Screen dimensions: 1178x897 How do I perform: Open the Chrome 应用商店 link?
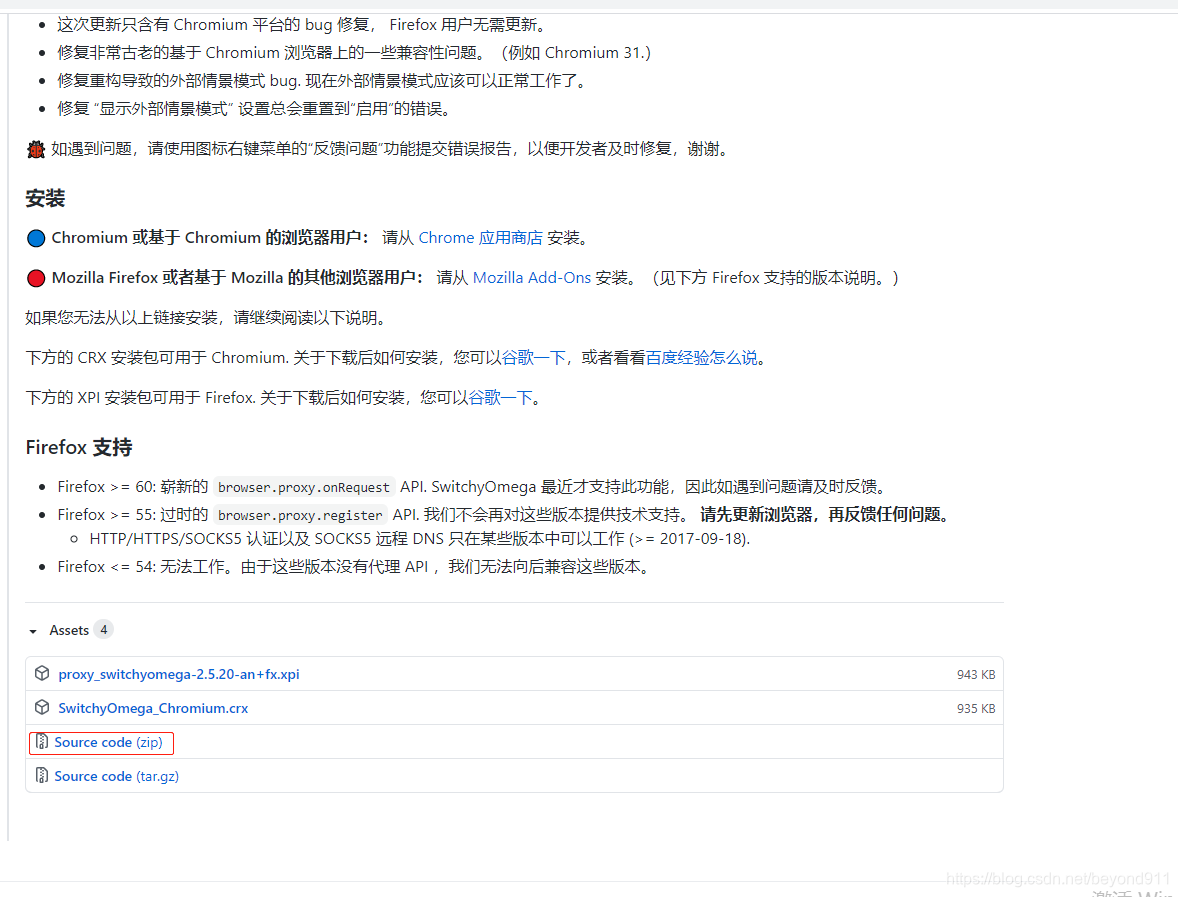pos(482,238)
